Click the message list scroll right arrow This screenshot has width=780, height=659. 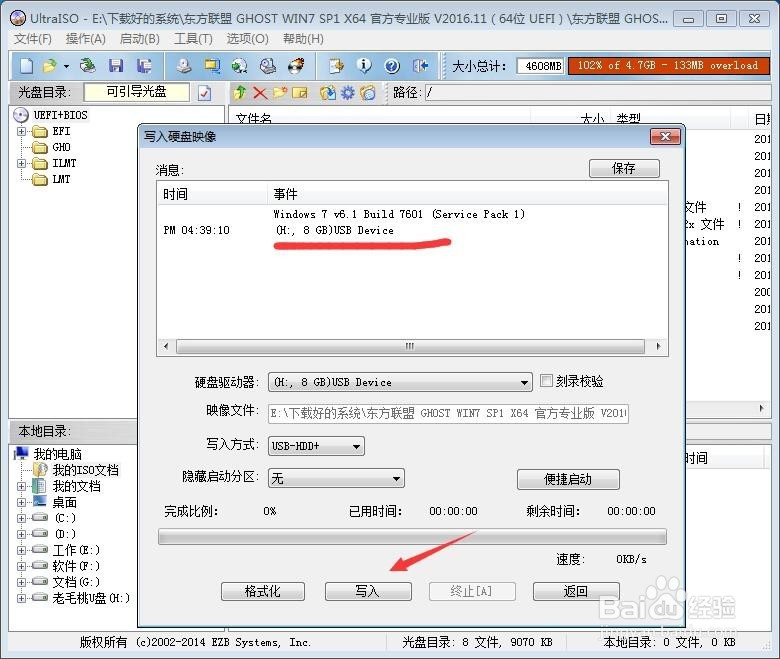pos(658,346)
